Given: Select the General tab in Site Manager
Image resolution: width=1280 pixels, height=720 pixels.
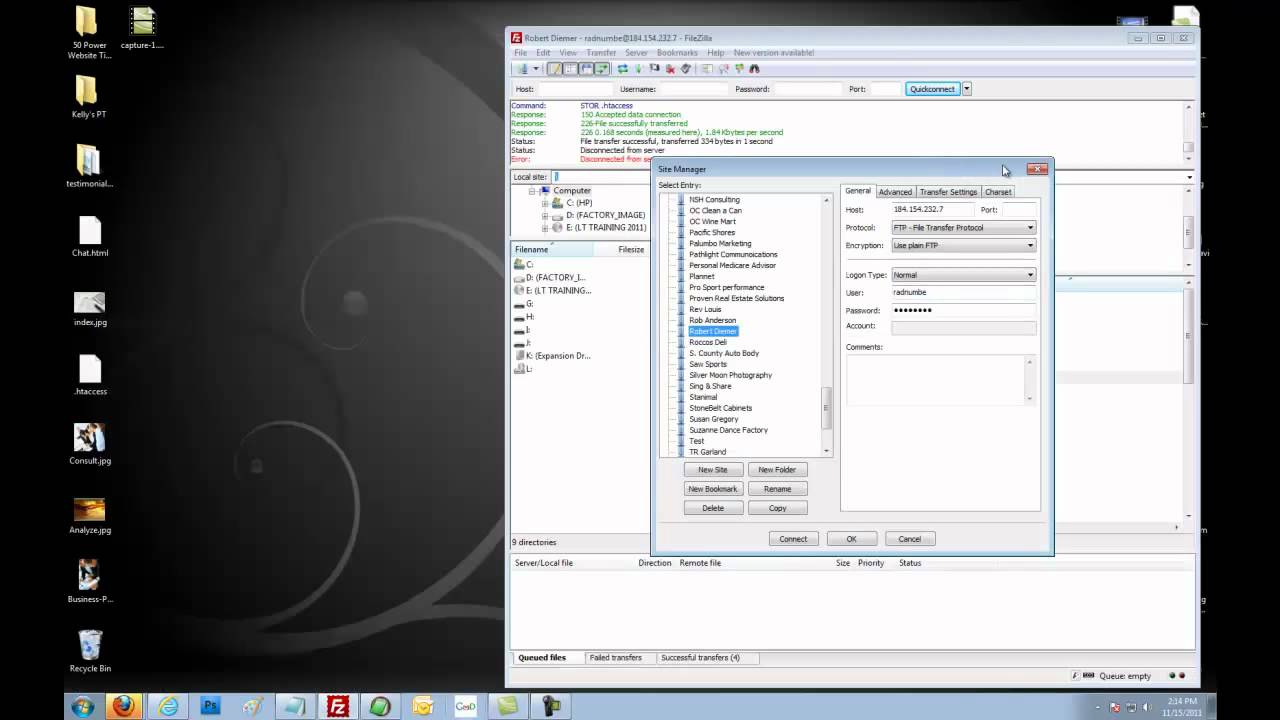Looking at the screenshot, I should [x=858, y=191].
